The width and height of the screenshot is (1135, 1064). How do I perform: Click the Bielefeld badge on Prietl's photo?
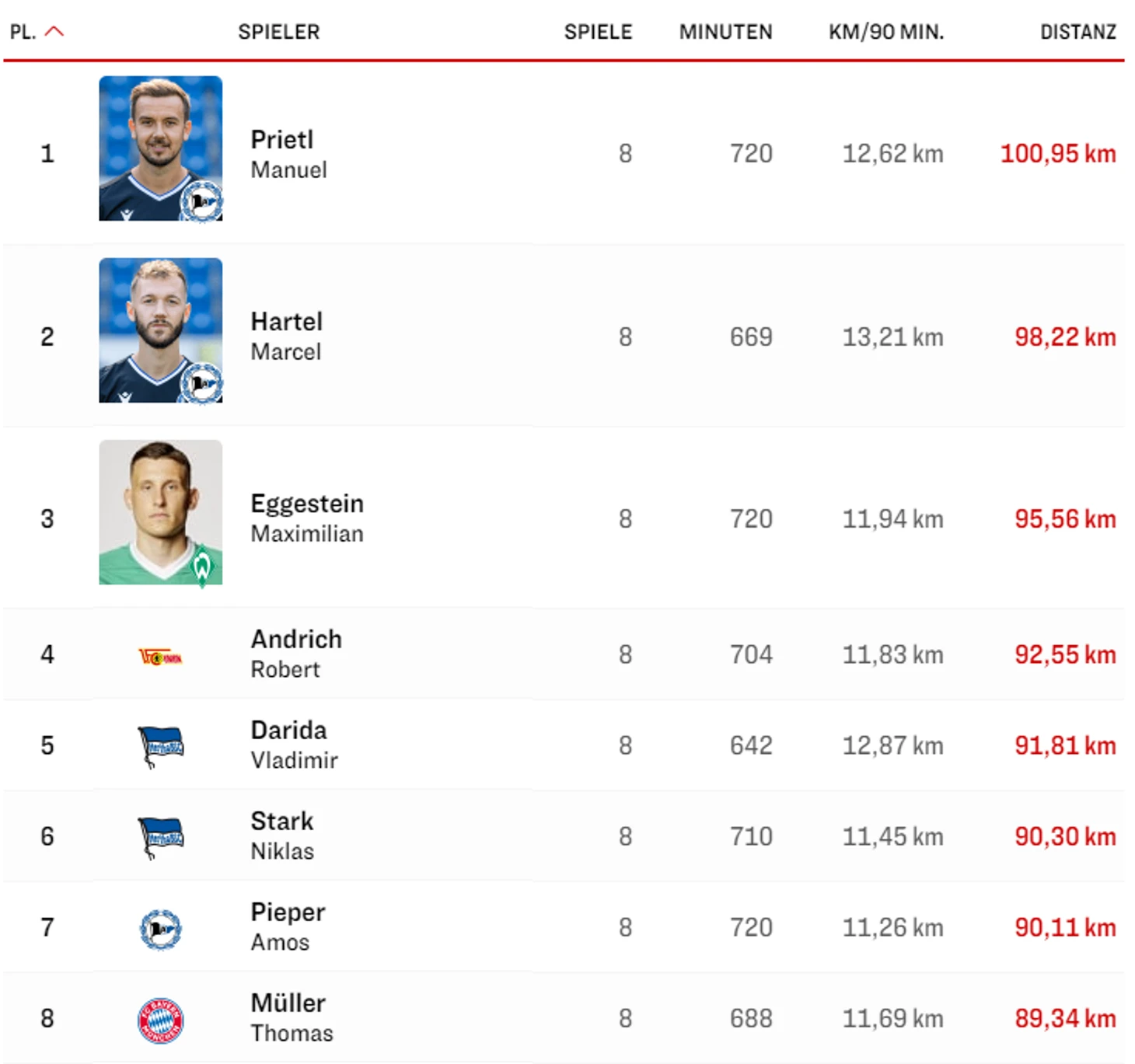coord(202,202)
